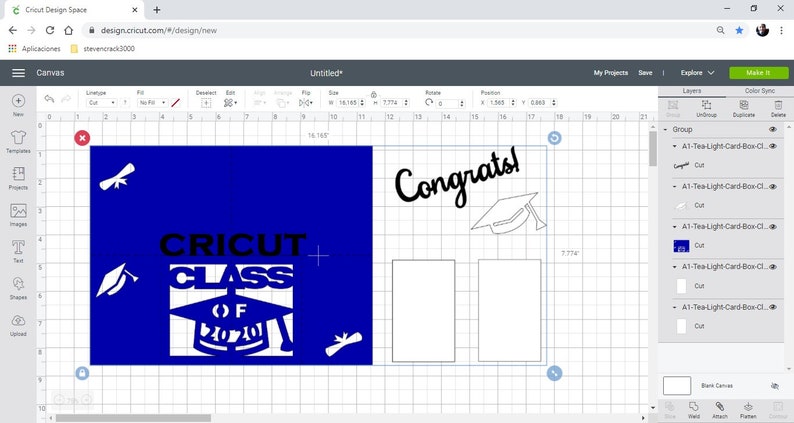This screenshot has width=794, height=423.
Task: Click the Upload icon
Action: tap(18, 325)
